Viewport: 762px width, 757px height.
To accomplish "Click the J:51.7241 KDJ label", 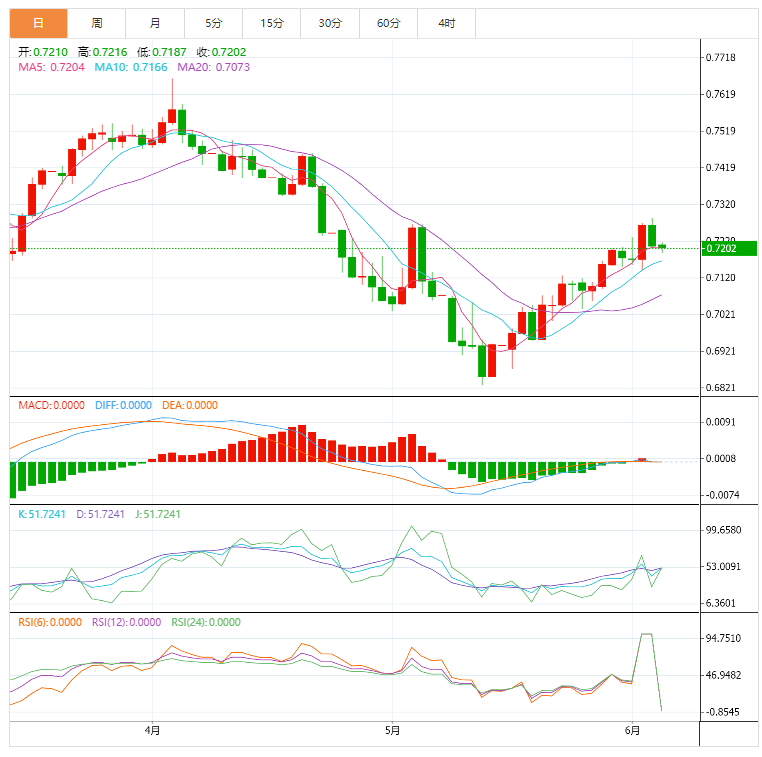I will [x=158, y=514].
